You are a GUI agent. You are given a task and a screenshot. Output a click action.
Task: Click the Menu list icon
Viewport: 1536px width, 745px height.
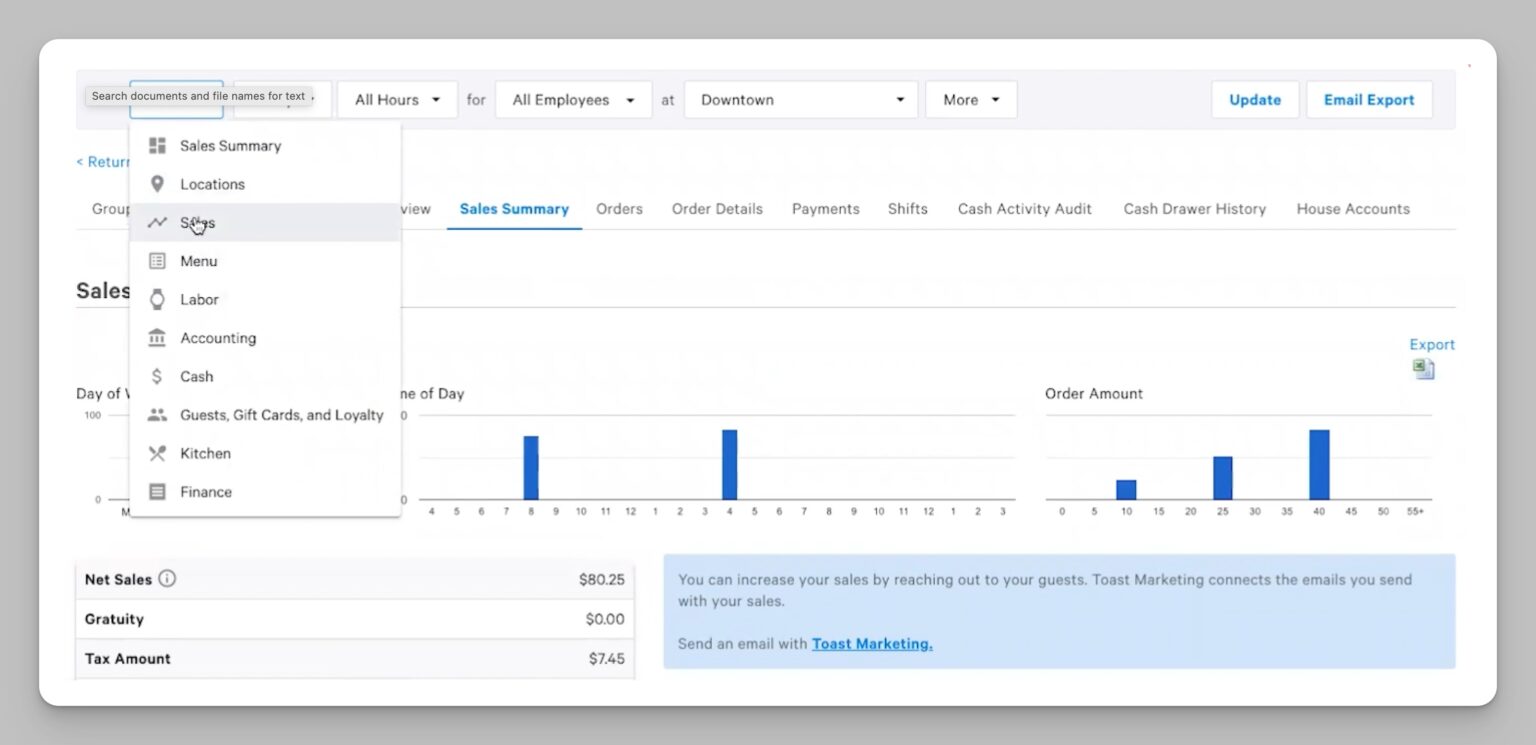(x=157, y=261)
